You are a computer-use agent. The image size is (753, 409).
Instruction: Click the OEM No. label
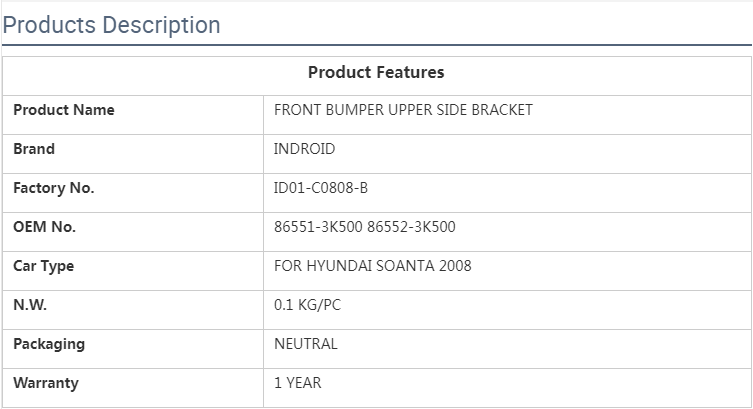(44, 227)
